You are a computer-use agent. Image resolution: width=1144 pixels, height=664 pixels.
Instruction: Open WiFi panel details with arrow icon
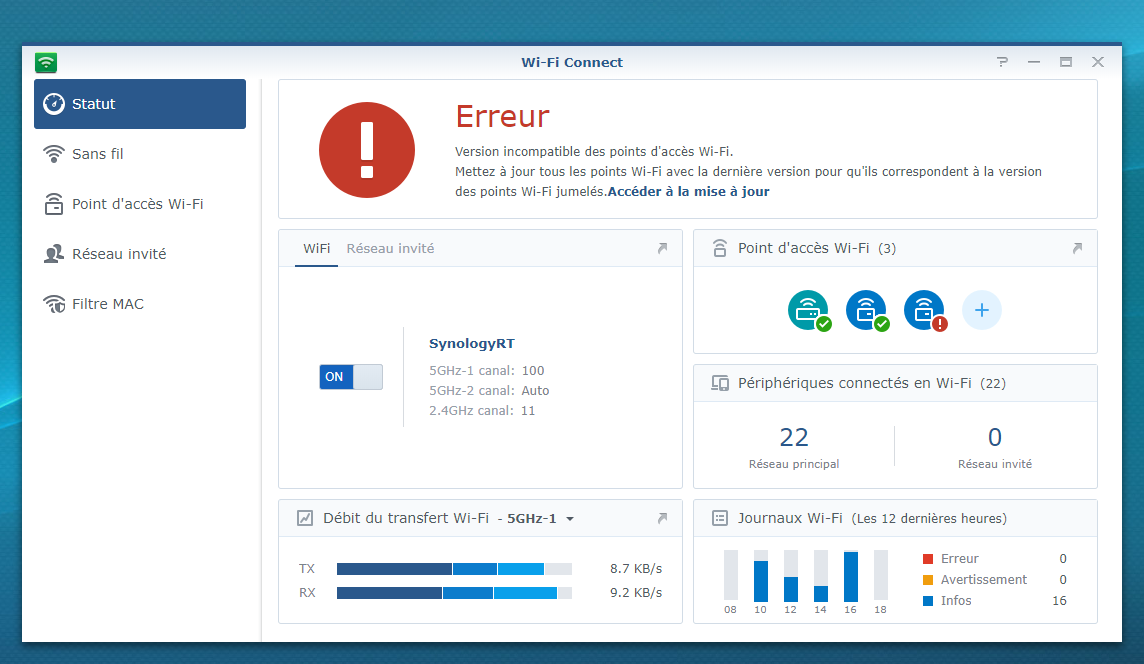662,249
